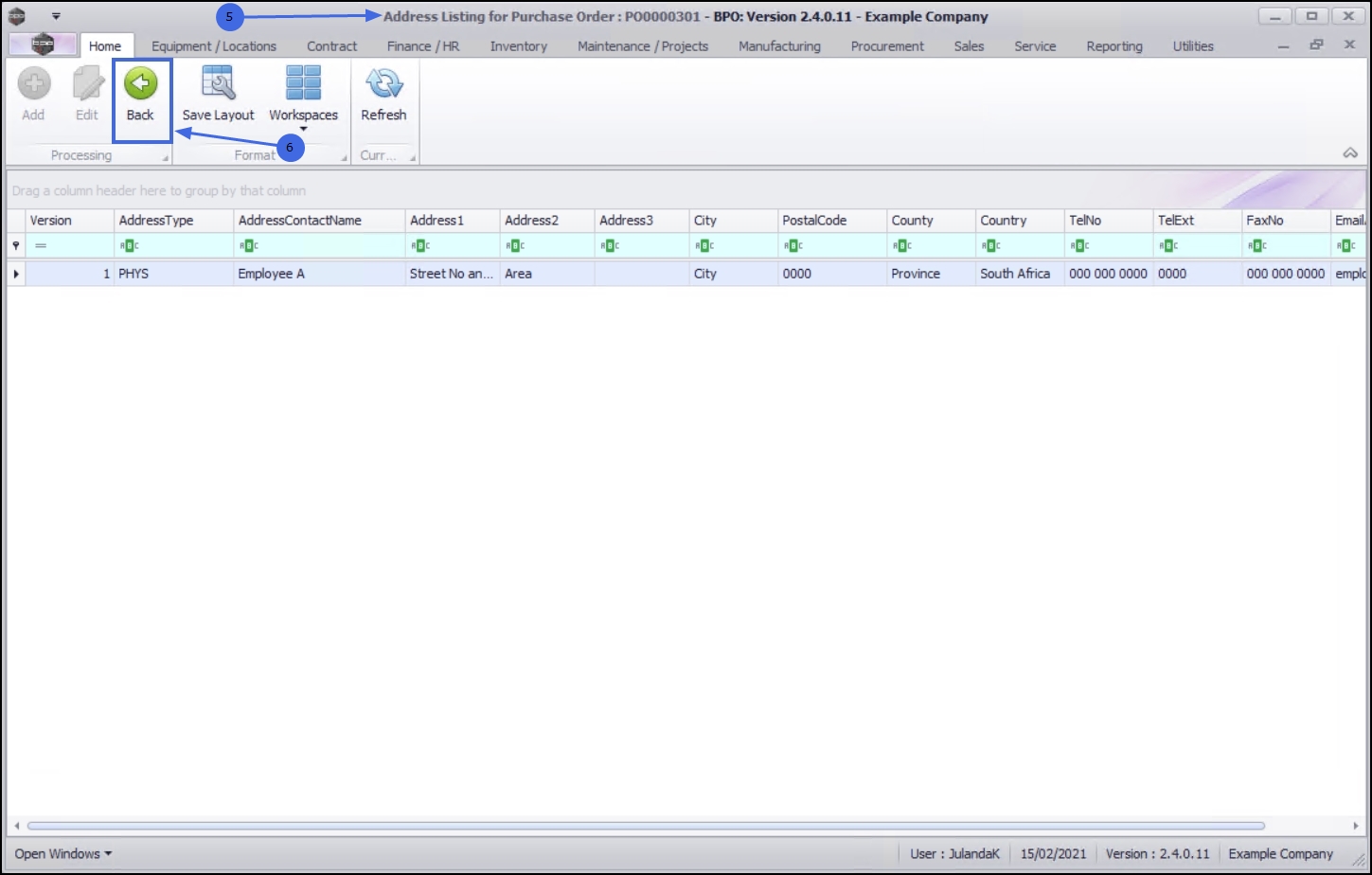Click the Address2 filter condition icon

[x=513, y=246]
